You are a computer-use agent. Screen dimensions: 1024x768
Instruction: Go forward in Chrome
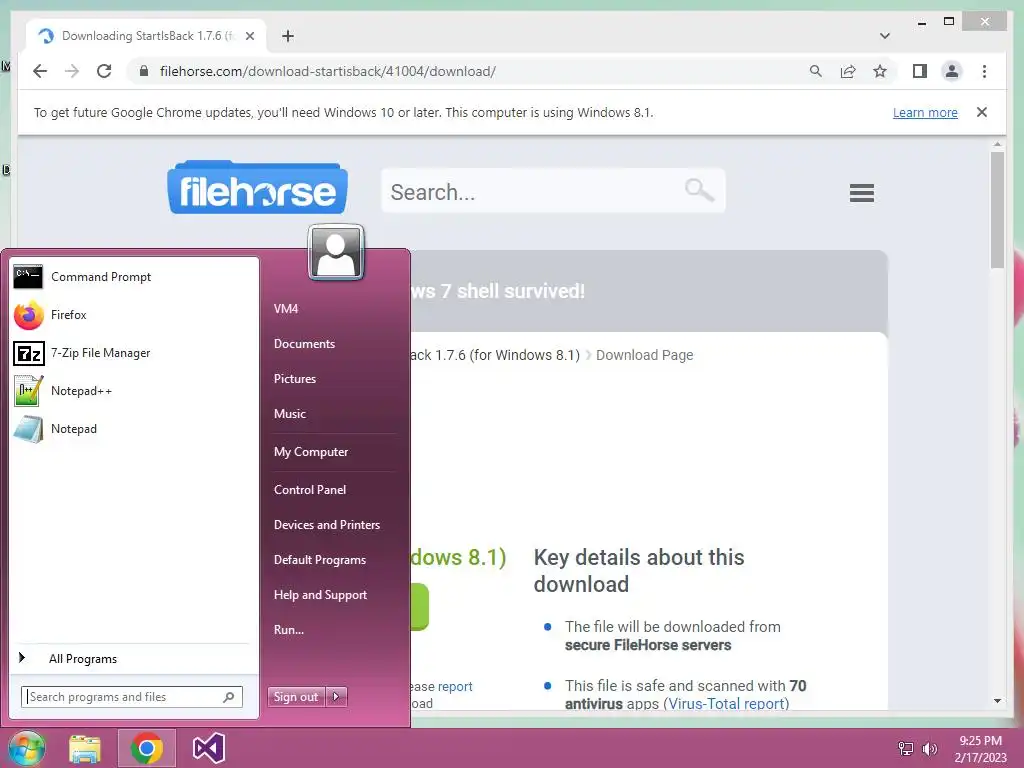[x=72, y=71]
